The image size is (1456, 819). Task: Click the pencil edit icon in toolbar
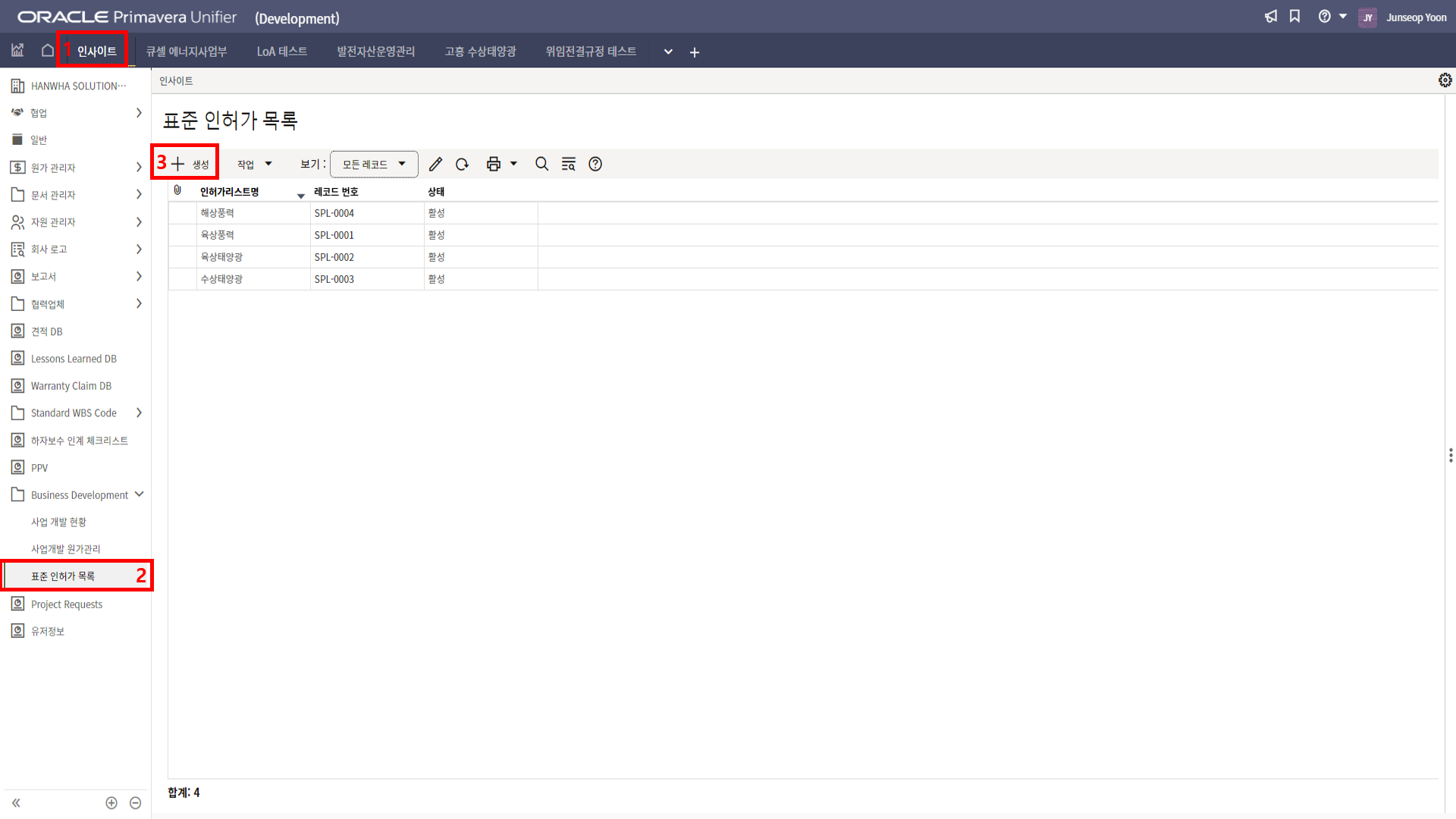click(435, 164)
